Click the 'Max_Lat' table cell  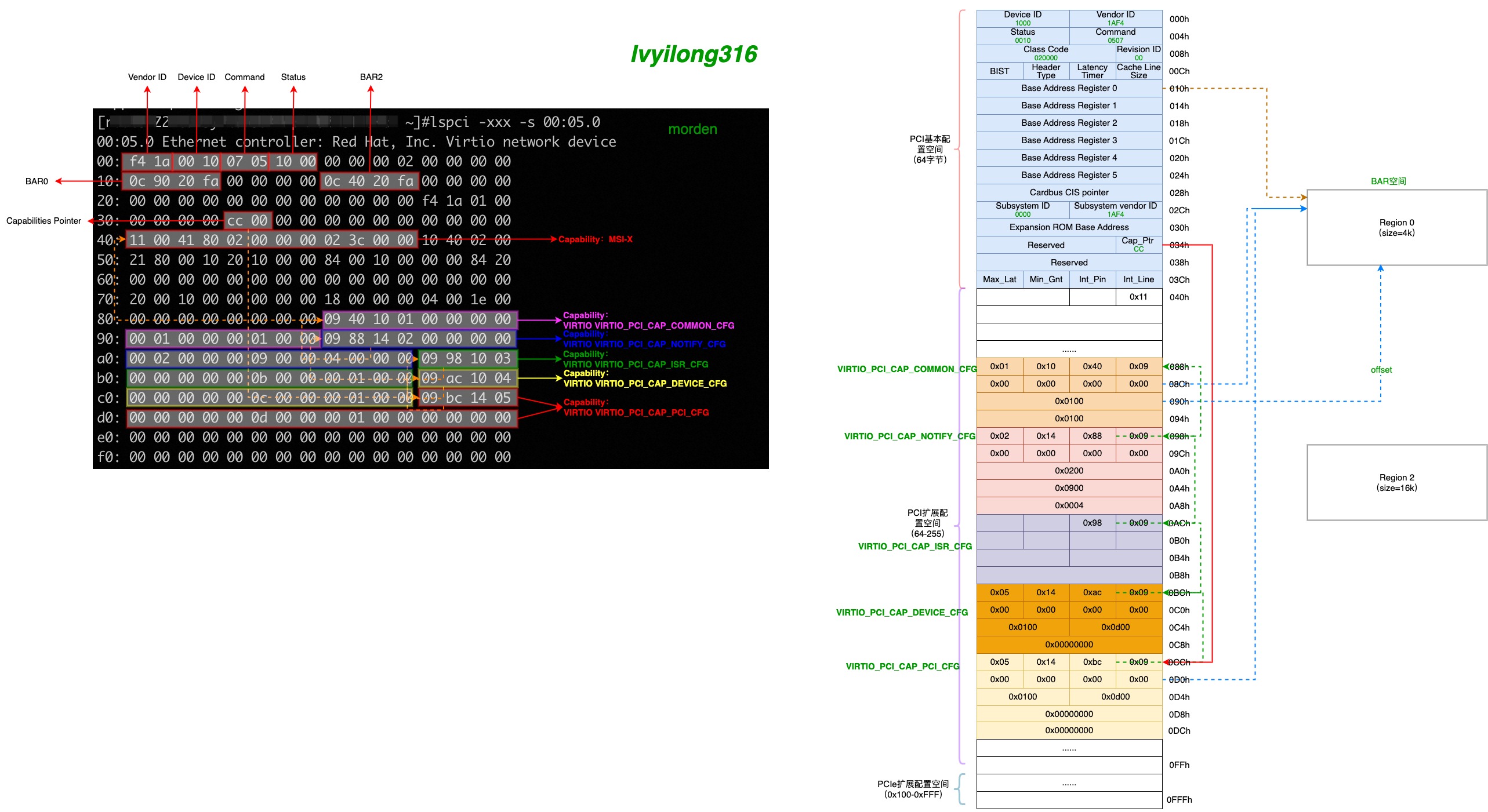999,279
